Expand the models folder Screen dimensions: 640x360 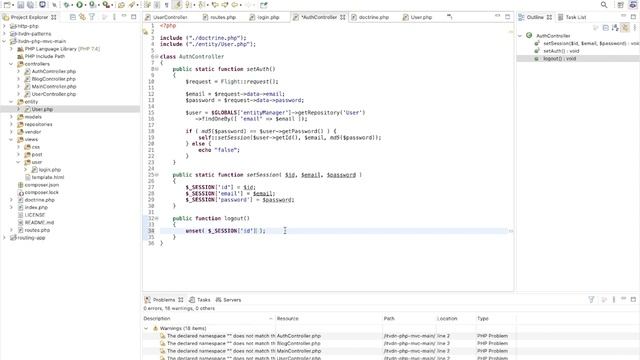(x=11, y=117)
